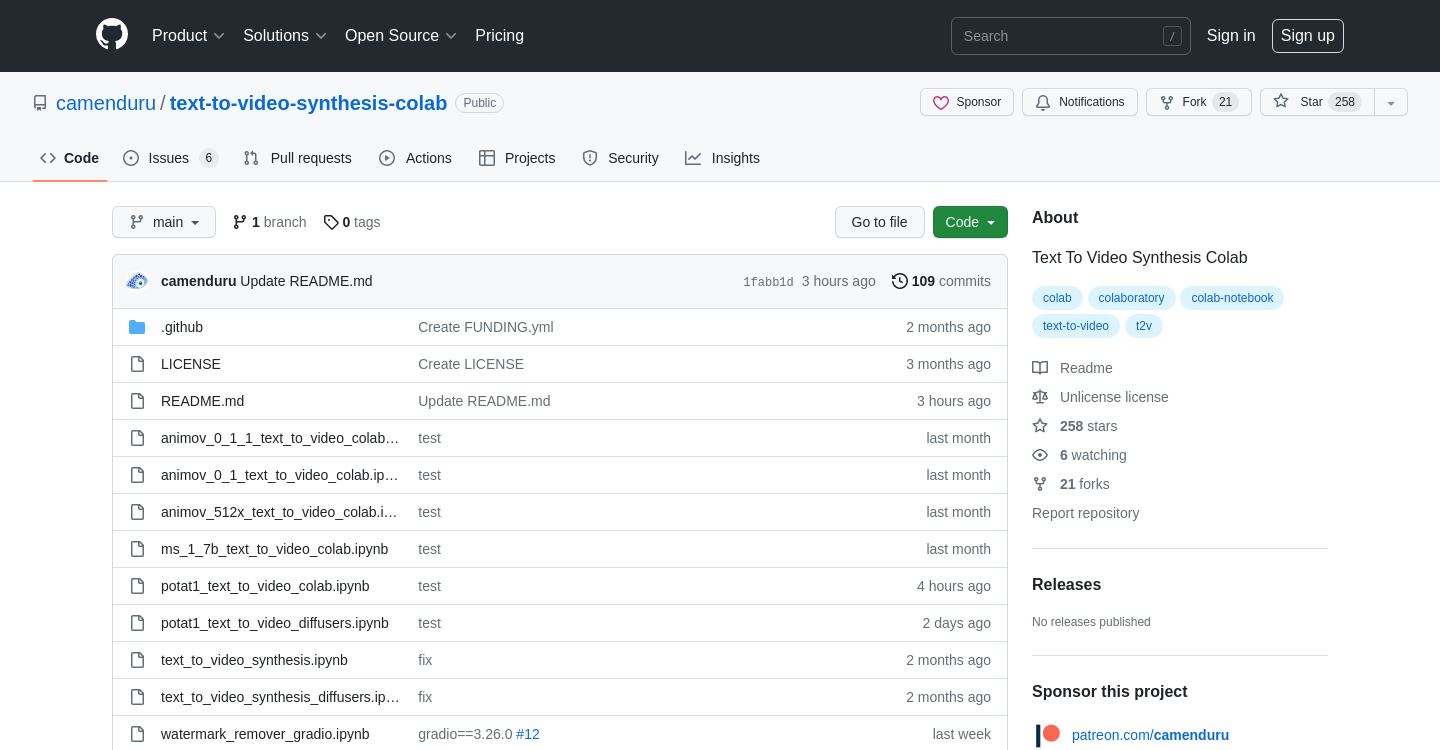Viewport: 1440px width, 750px height.
Task: Click the GitHub logo in header
Action: (112, 35)
